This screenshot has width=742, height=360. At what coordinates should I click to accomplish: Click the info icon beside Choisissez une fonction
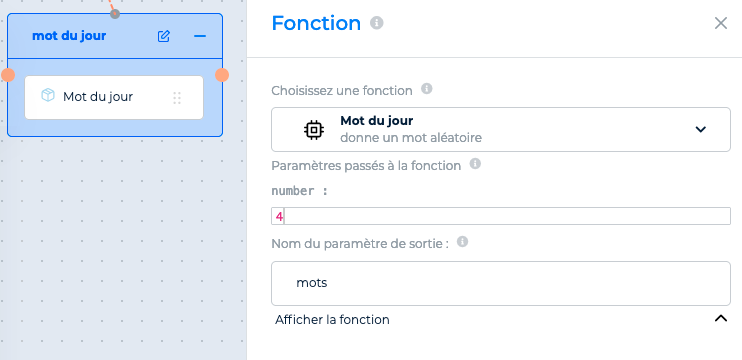point(426,88)
